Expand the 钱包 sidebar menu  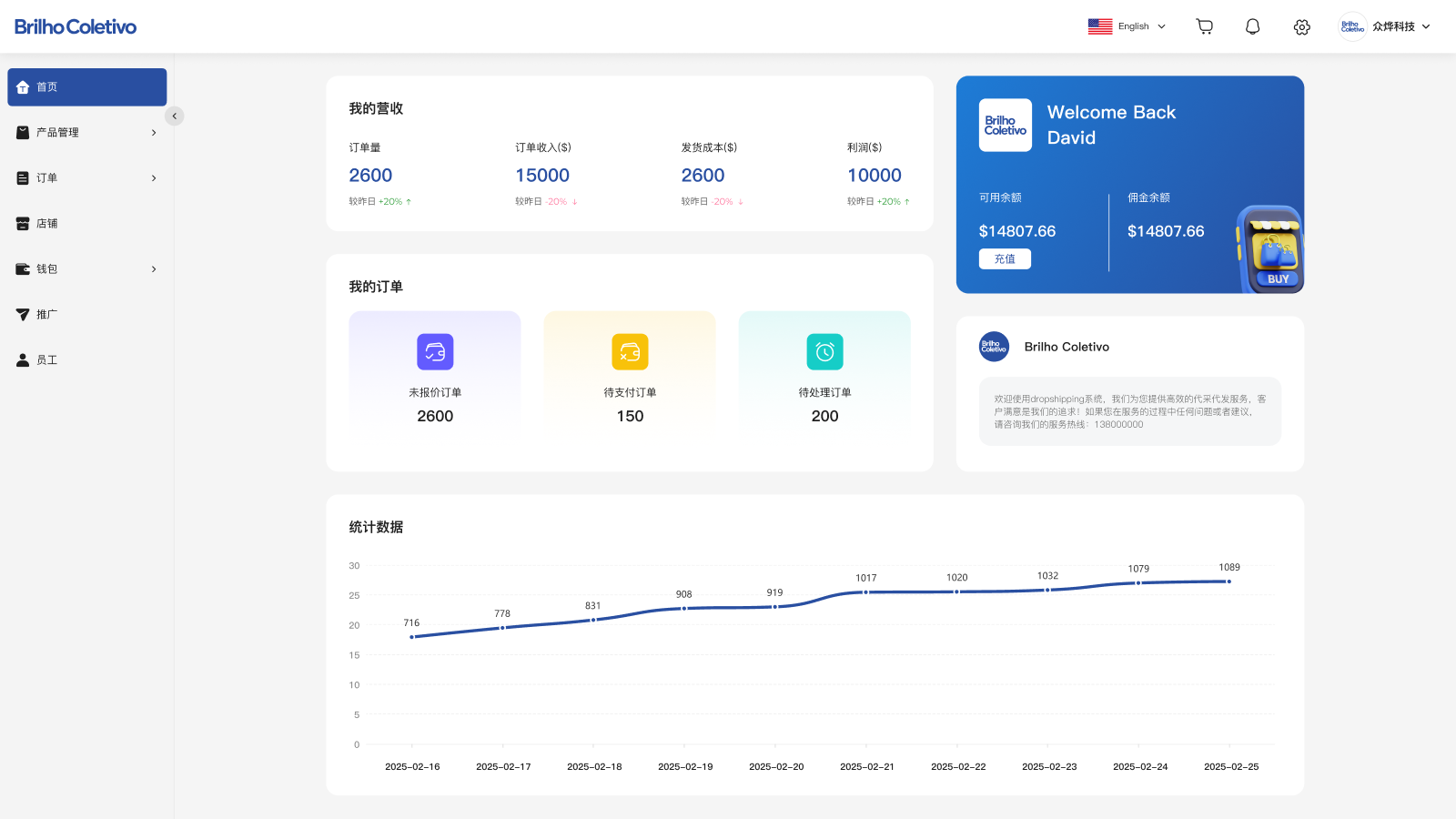pyautogui.click(x=153, y=269)
